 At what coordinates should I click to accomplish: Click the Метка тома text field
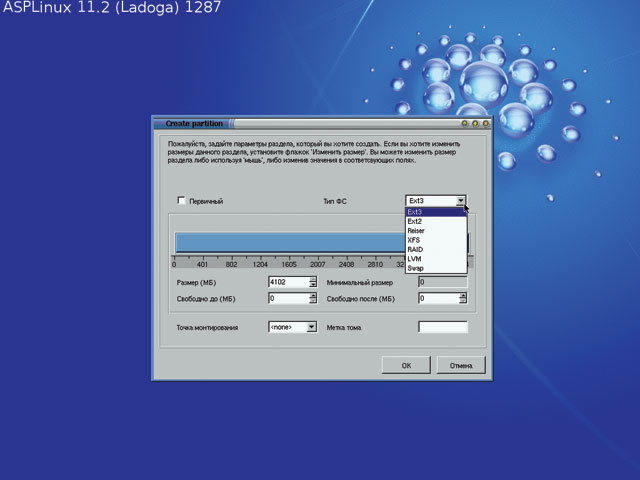(x=443, y=327)
